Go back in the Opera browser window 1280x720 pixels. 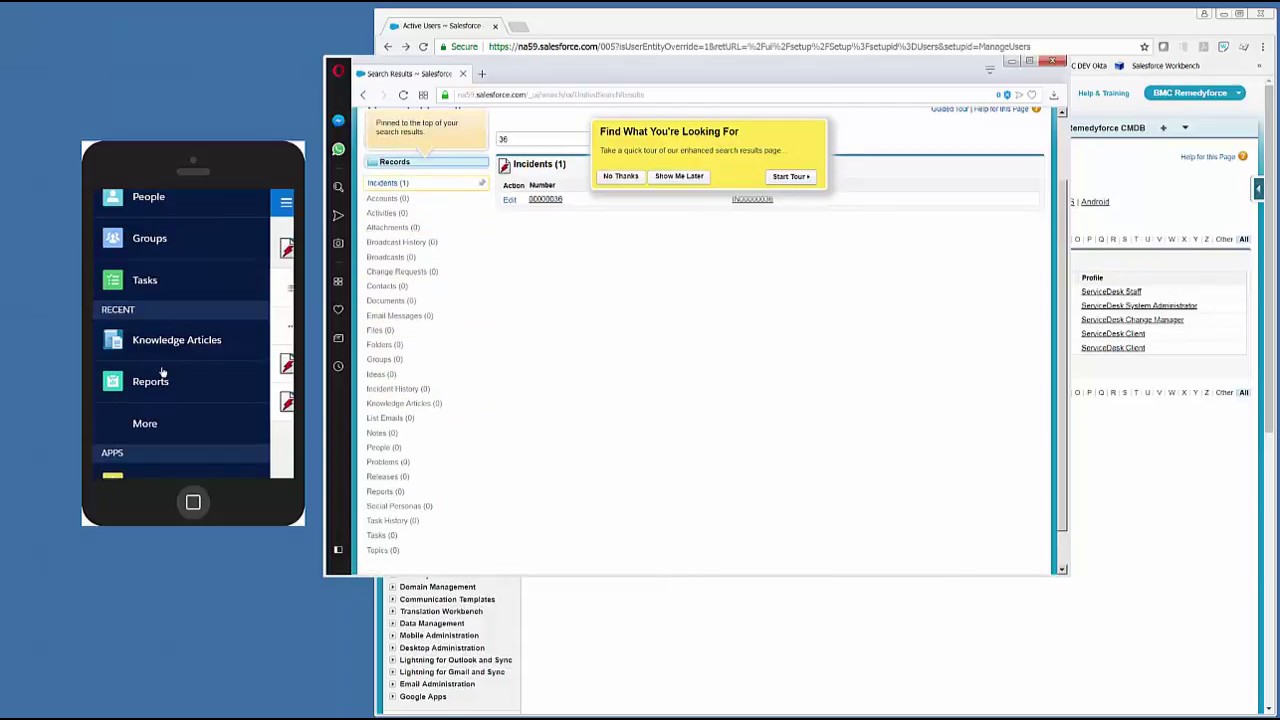pos(363,95)
